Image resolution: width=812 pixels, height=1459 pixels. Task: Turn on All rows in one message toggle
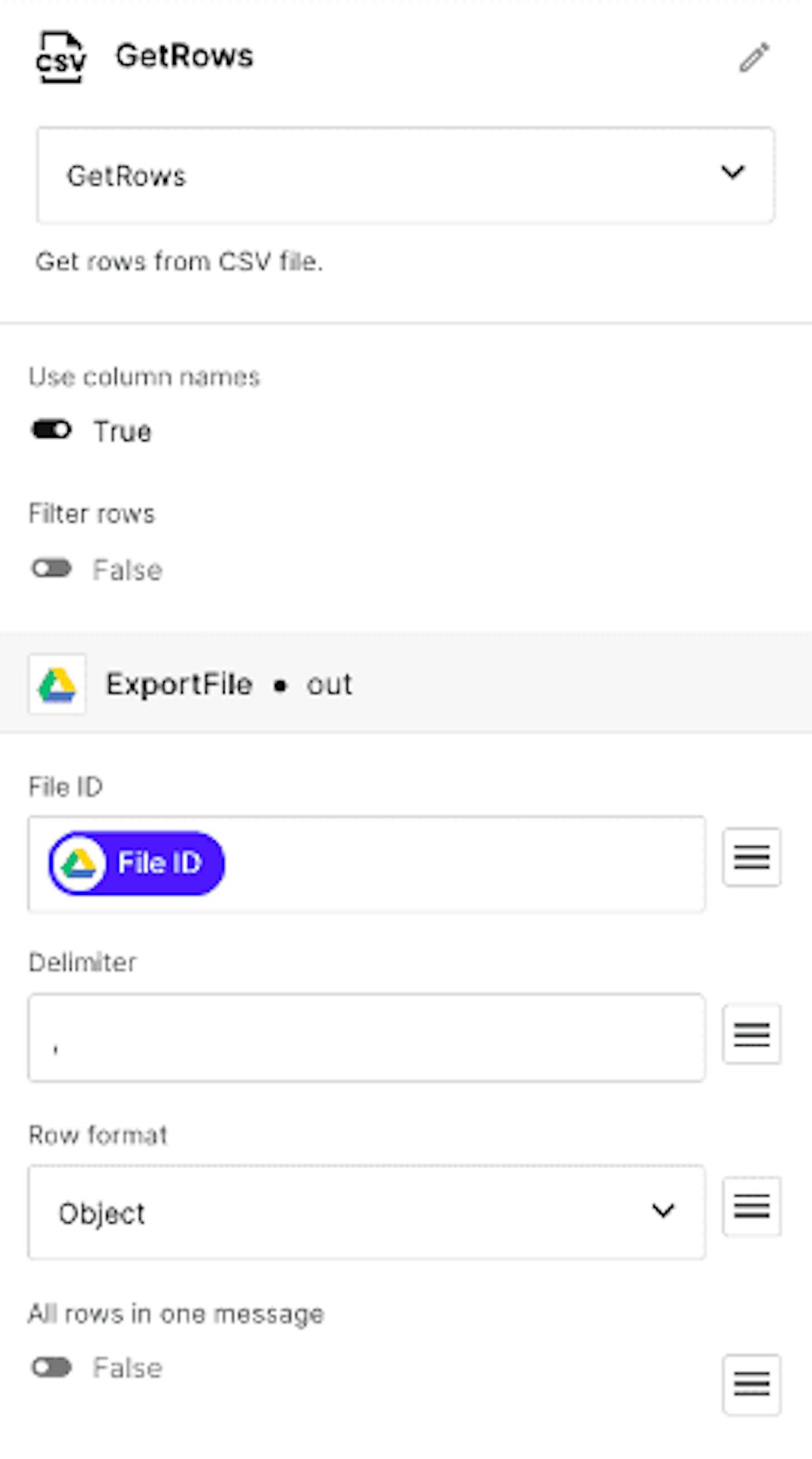tap(52, 1367)
